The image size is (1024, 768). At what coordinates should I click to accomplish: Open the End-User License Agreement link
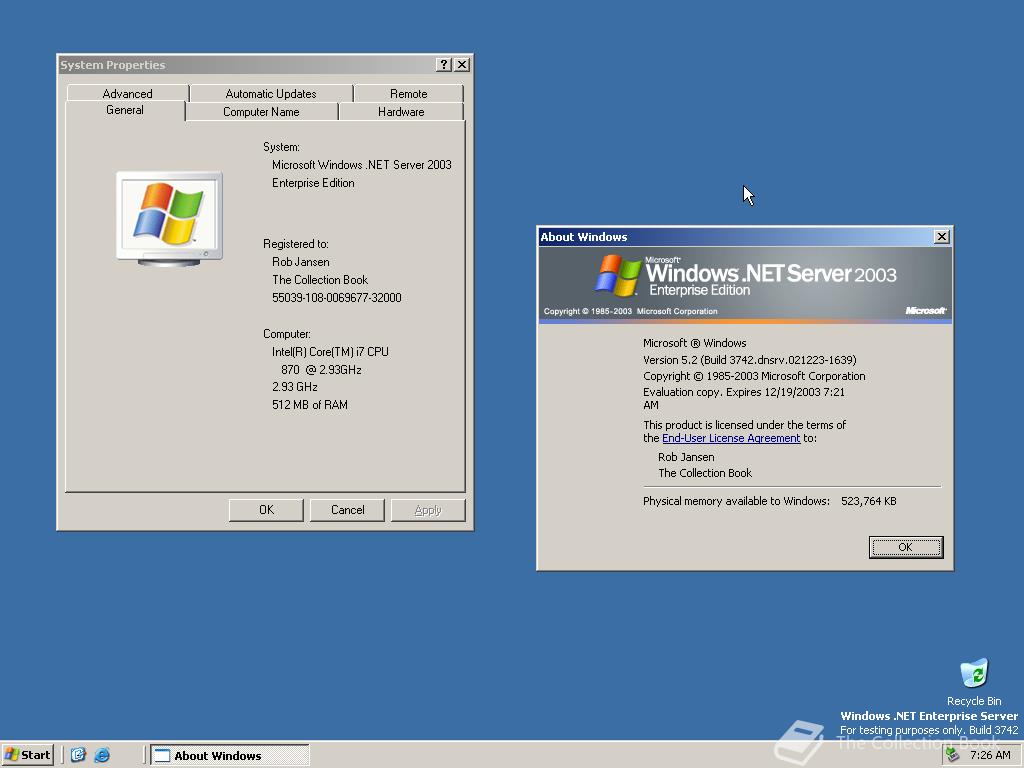(731, 438)
